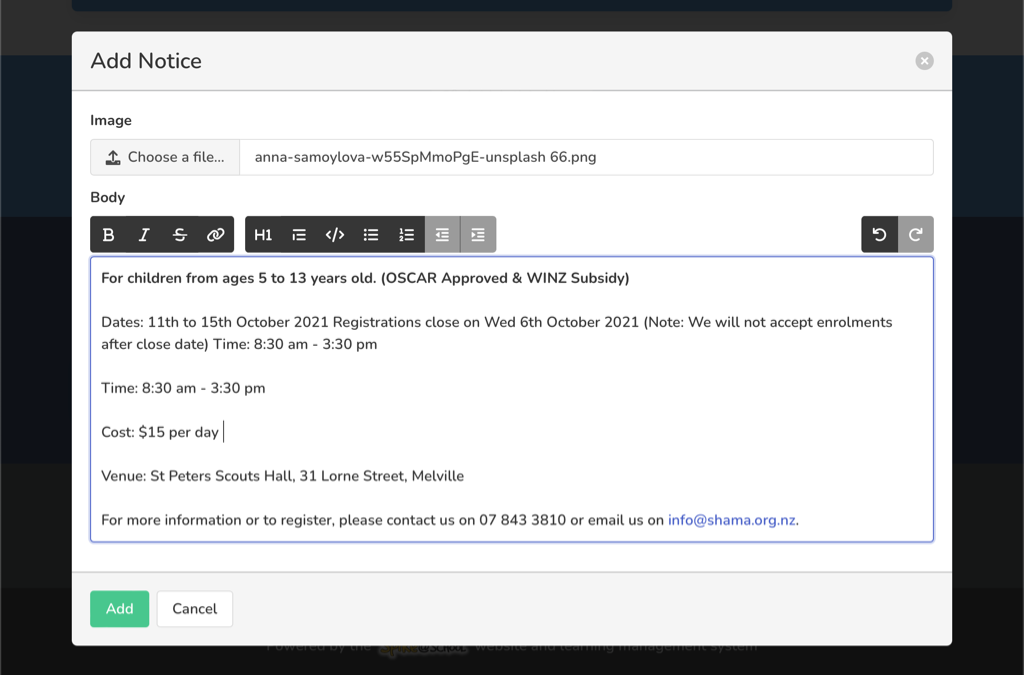Insert a block quote

(x=299, y=235)
